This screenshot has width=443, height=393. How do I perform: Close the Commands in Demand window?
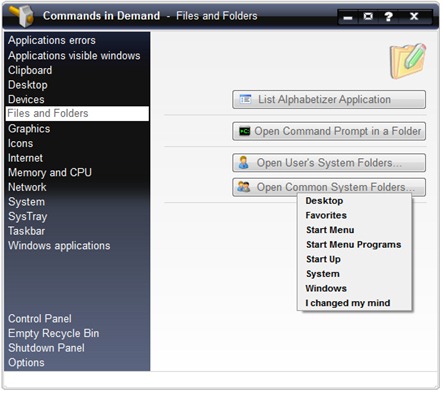[414, 16]
